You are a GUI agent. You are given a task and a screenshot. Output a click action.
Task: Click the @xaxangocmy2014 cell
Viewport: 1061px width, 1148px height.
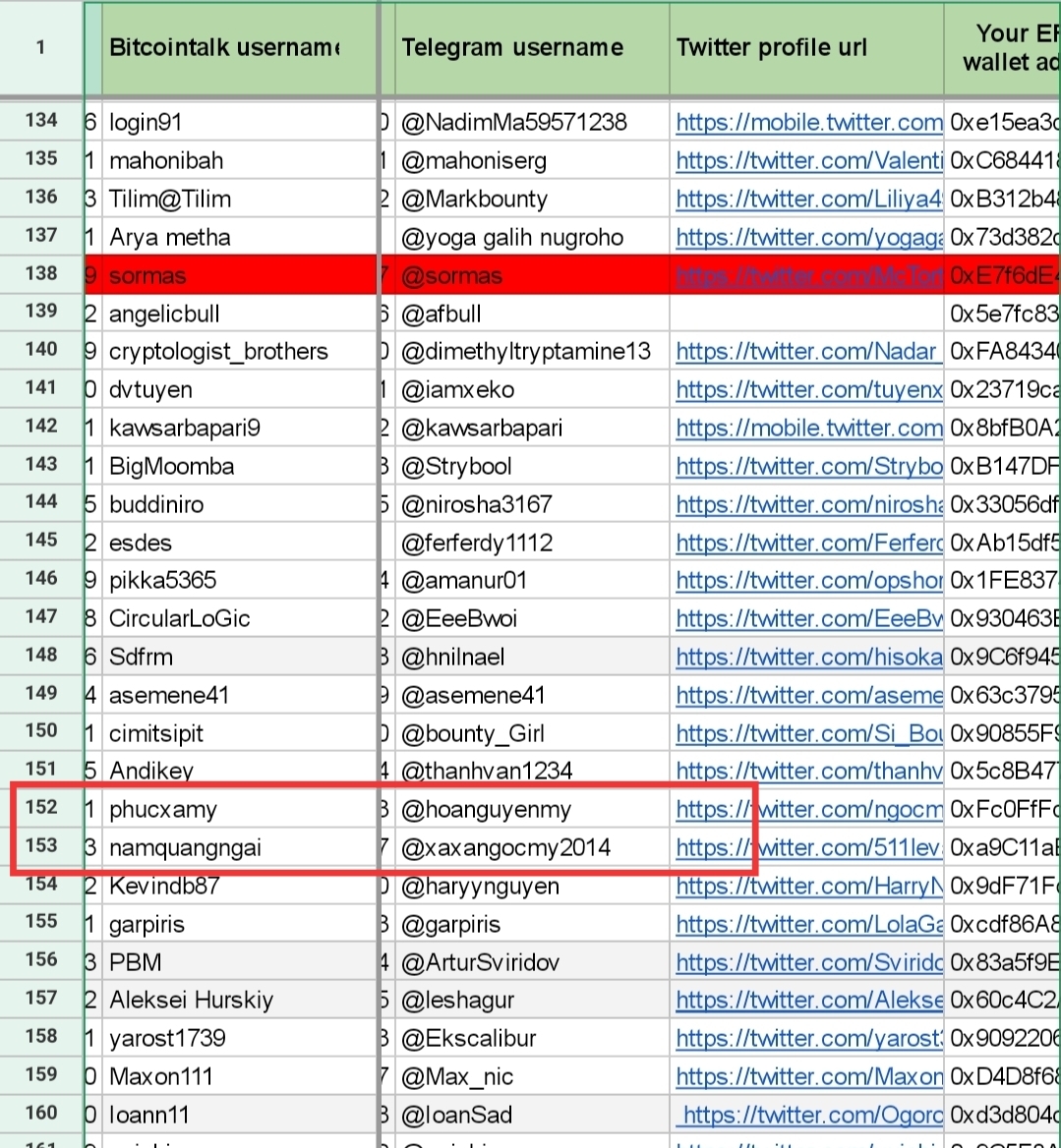point(532,847)
